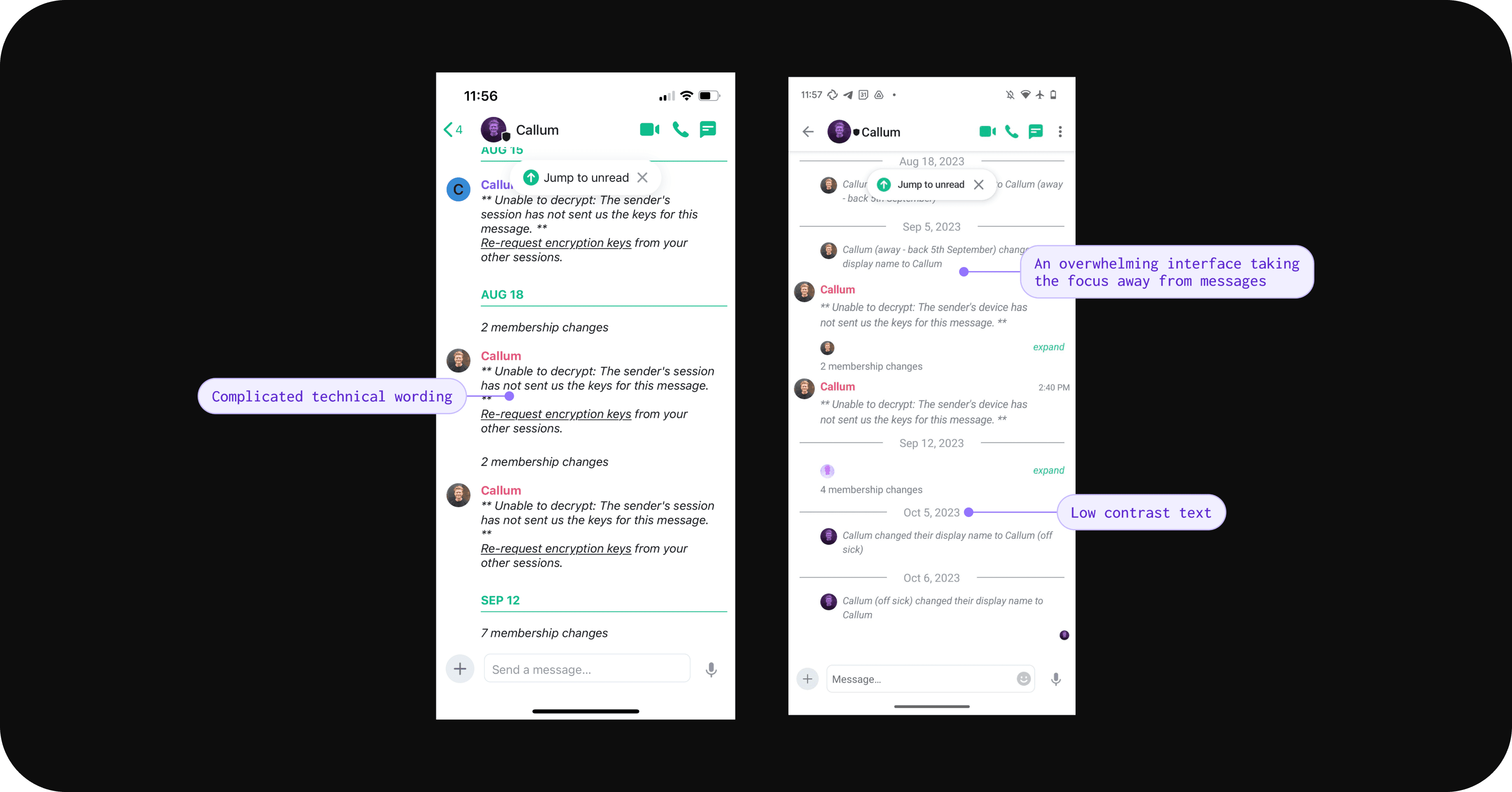Expand the 2 membership changes on right phone
This screenshot has height=792, width=1512.
tap(1048, 347)
